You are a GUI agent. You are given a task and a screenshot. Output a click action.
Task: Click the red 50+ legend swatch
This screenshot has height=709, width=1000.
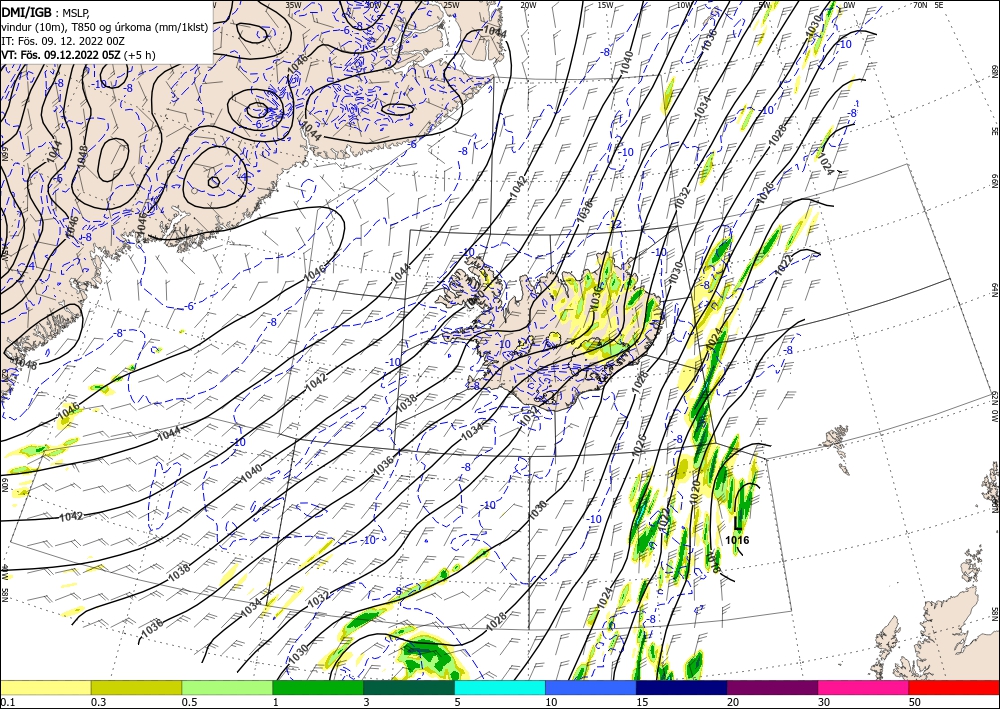tap(954, 687)
